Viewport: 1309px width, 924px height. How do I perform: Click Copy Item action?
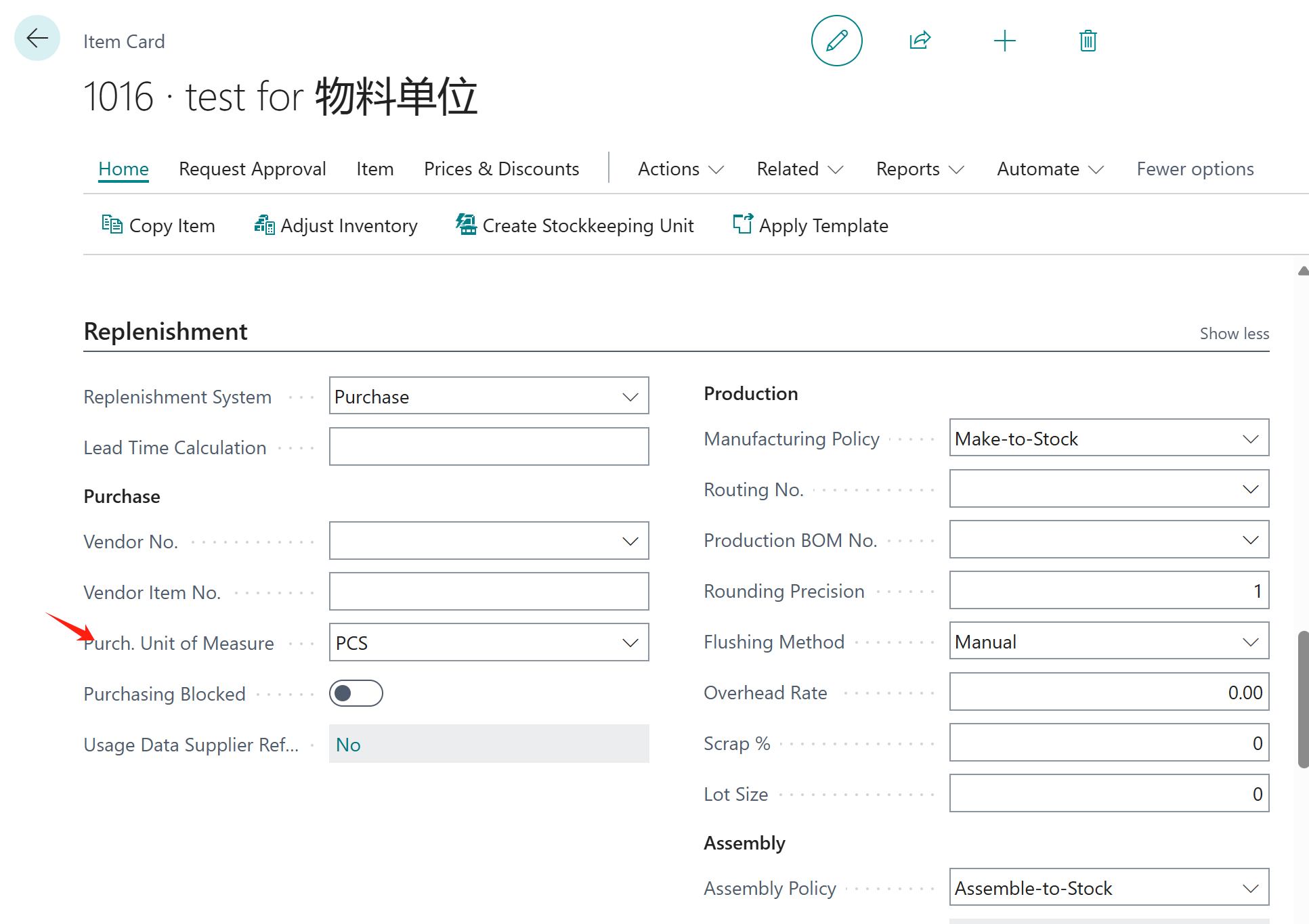(158, 225)
